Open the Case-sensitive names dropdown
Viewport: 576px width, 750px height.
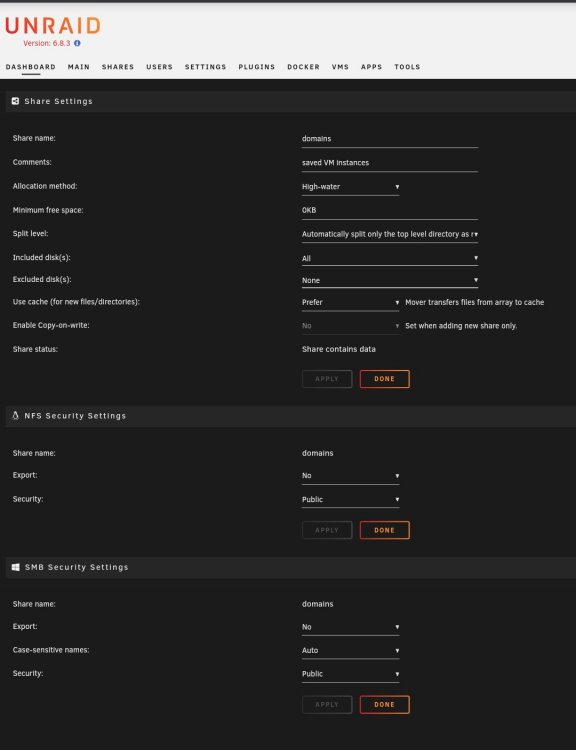pyautogui.click(x=350, y=651)
